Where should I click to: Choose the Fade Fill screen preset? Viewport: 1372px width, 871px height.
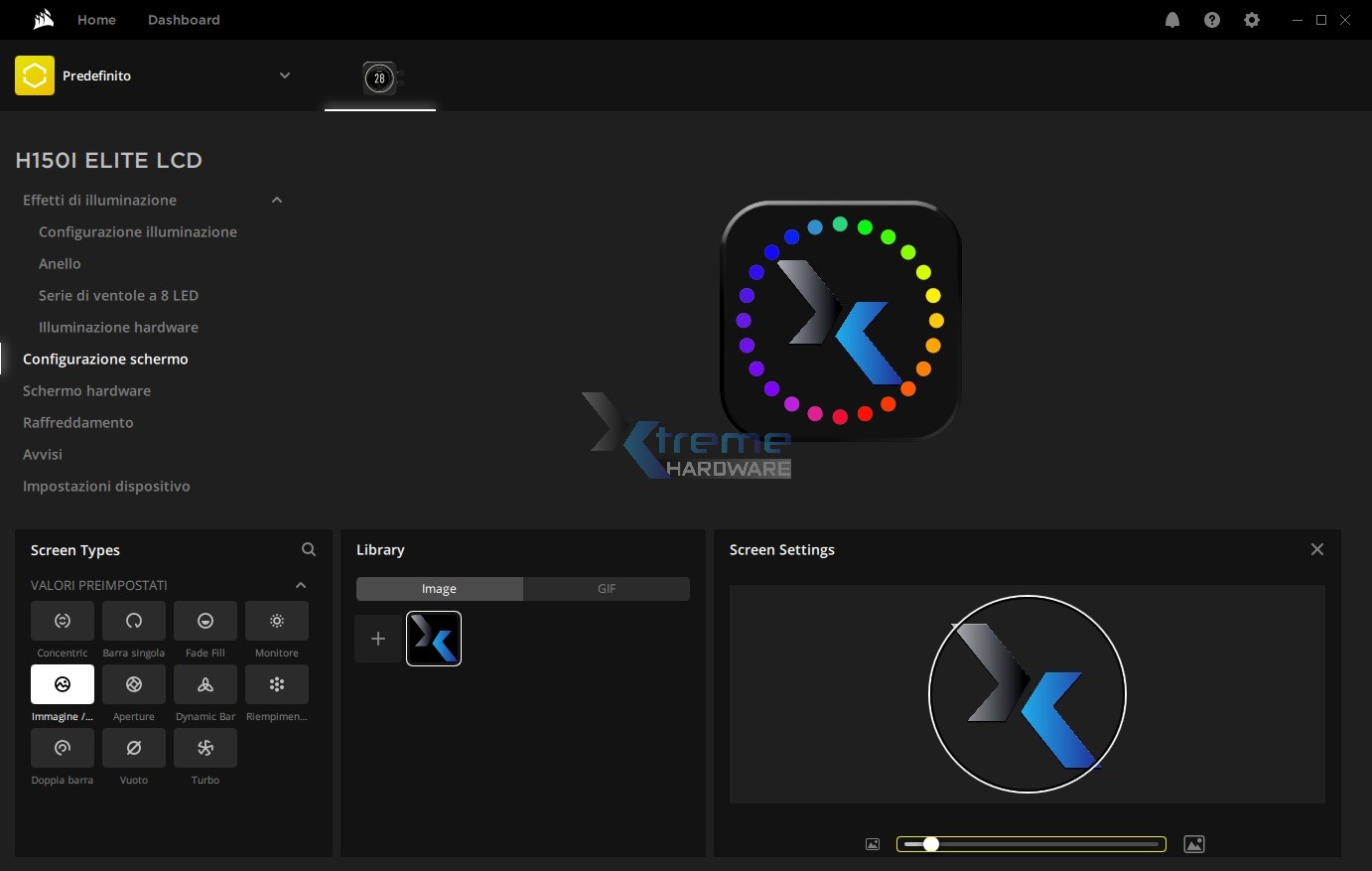tap(206, 621)
